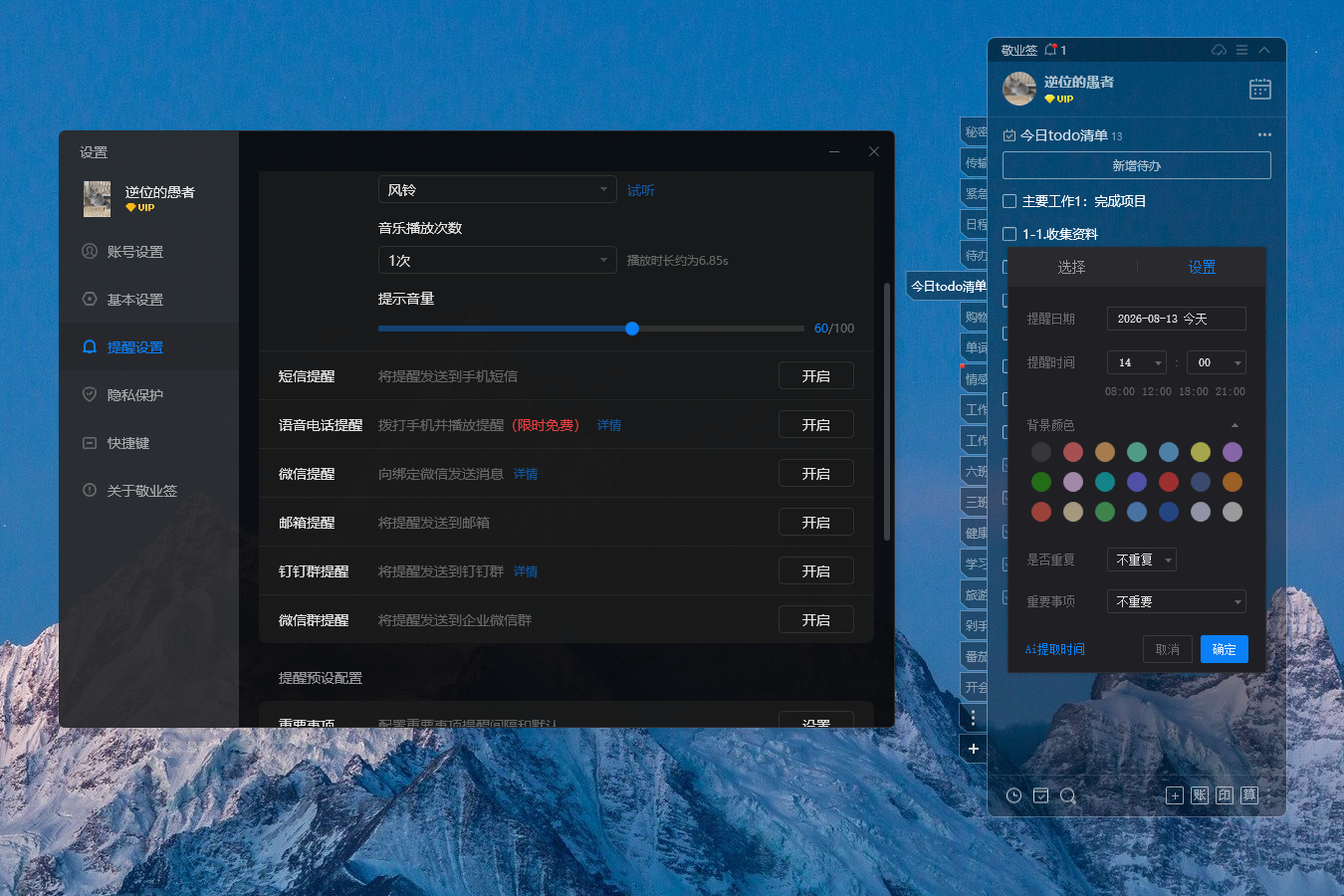Viewport: 1344px width, 896px height.
Task: Open the notification bell in 敬业签 header
Action: point(1050,50)
